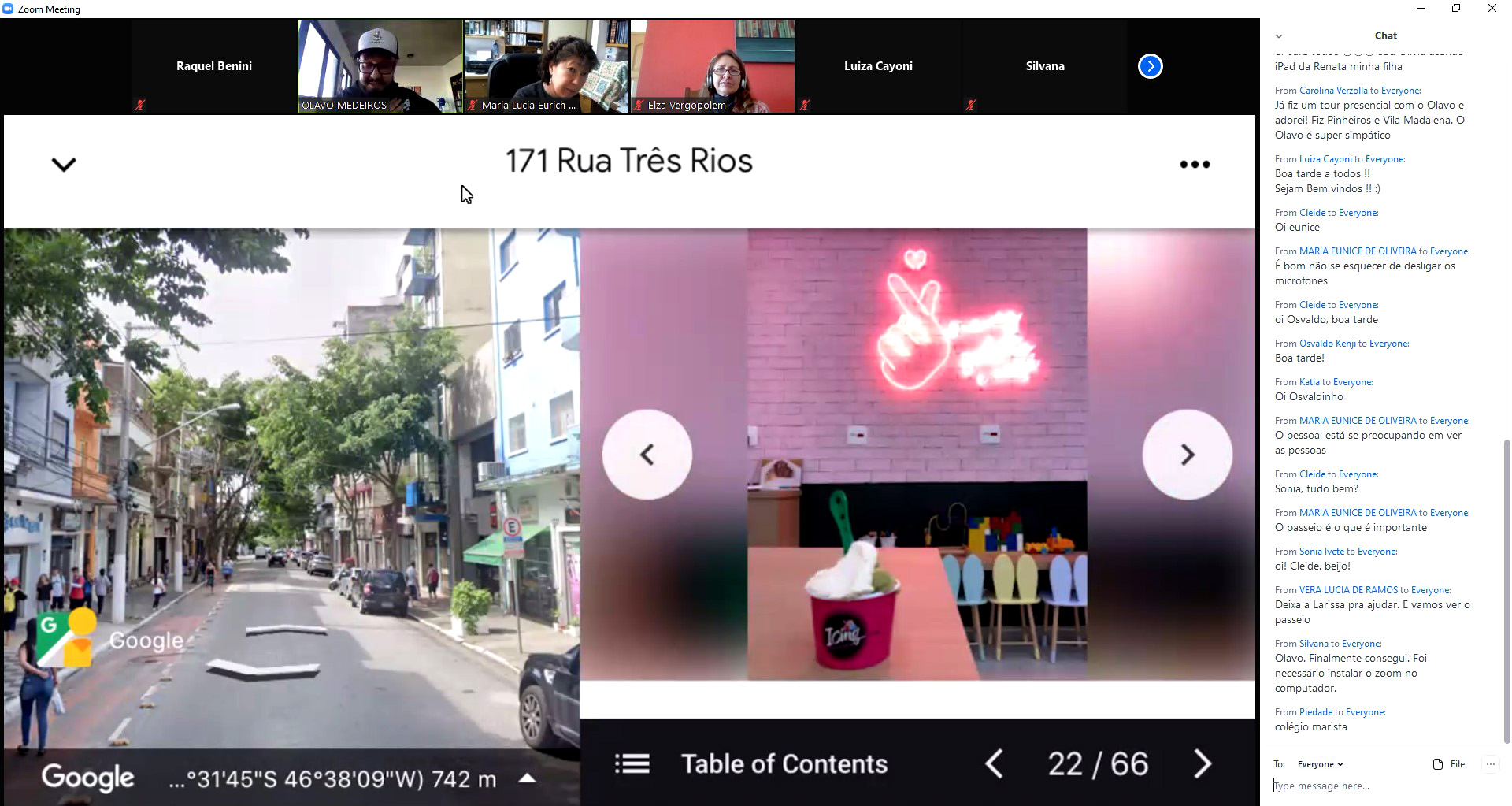Advance to next slide after 22 / 66

(x=1202, y=763)
